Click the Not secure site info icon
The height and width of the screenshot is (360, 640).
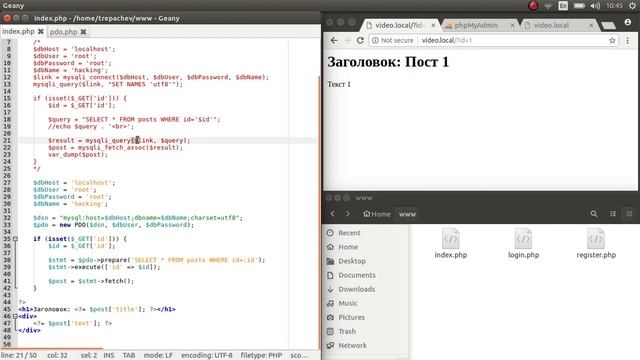[375, 40]
